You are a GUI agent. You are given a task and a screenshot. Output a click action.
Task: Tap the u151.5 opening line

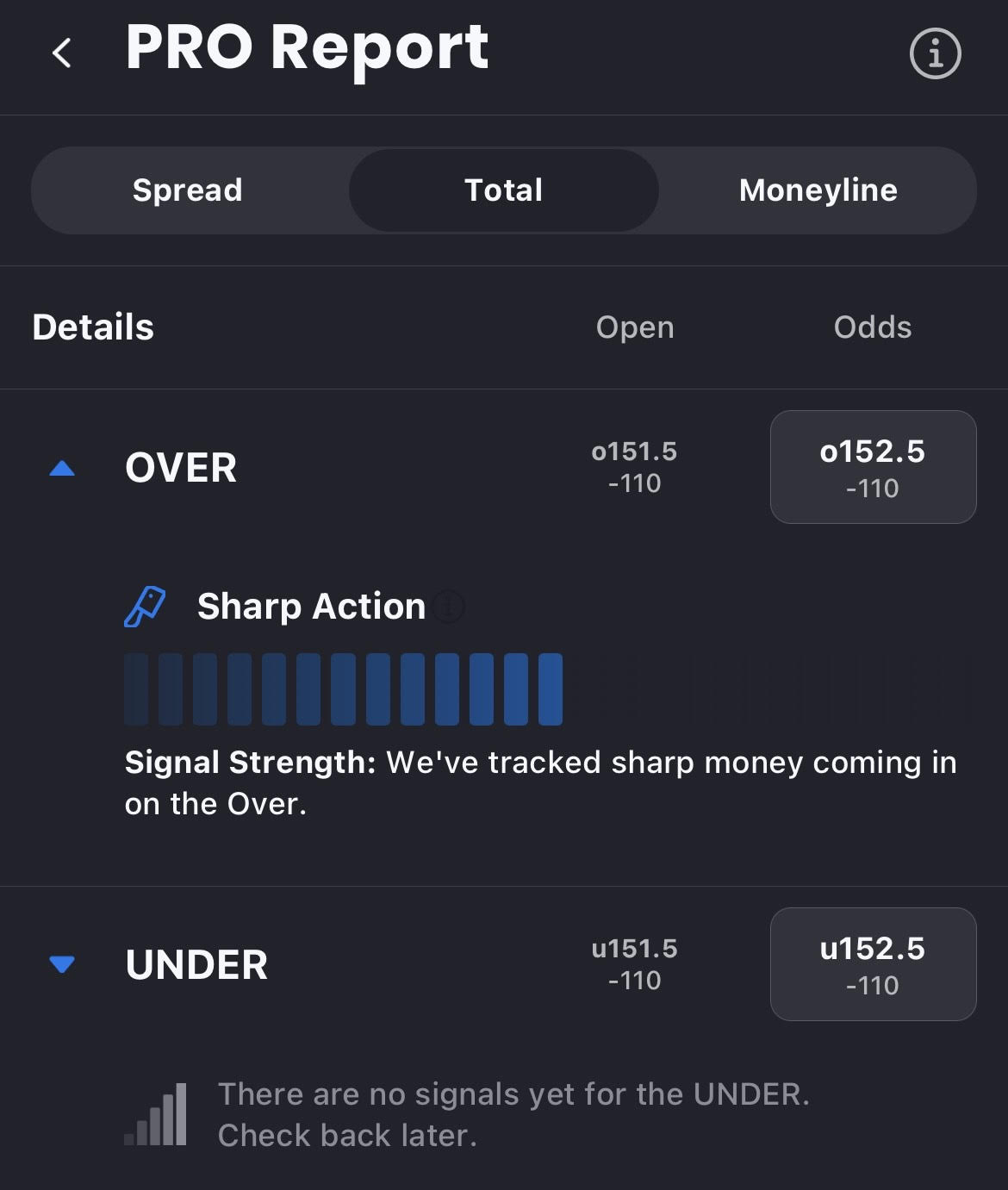click(x=634, y=963)
